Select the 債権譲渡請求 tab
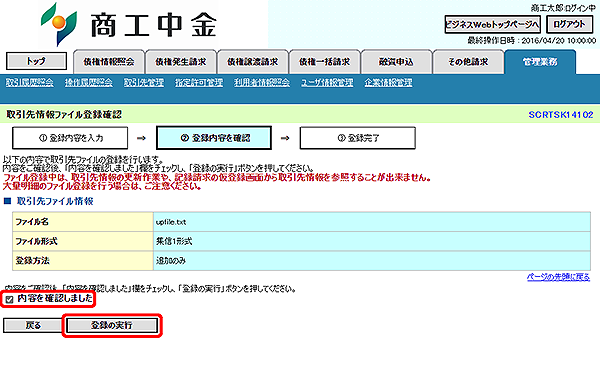 (x=253, y=62)
